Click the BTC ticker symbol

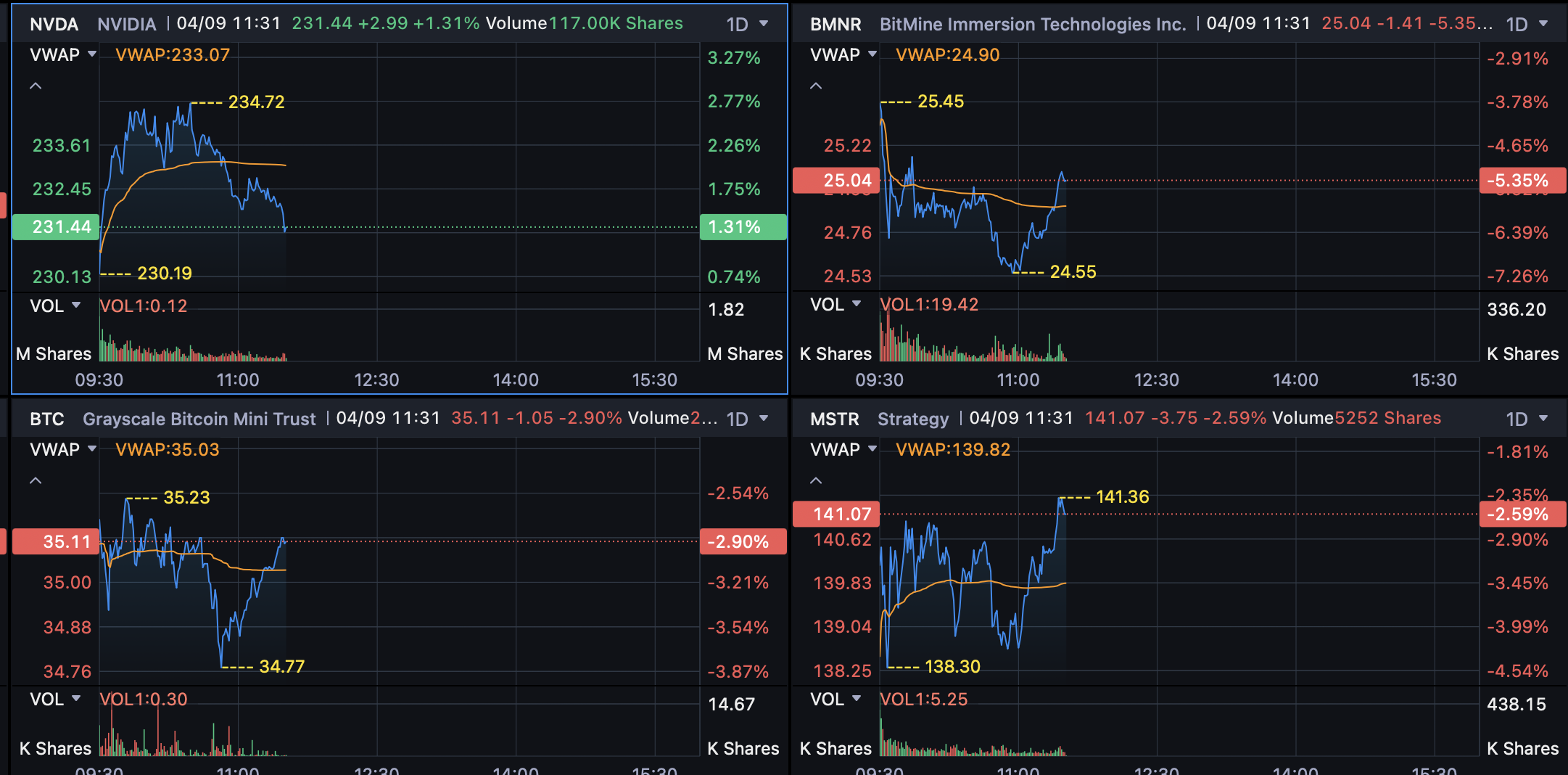(x=47, y=419)
